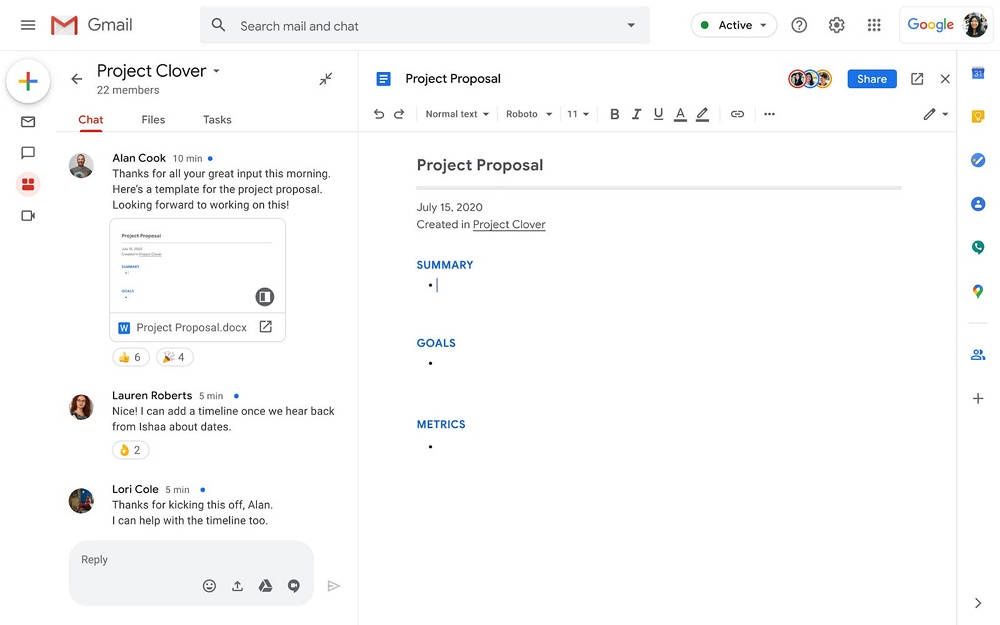Toggle the thumbs up reaction with 6
This screenshot has width=1000, height=625.
click(131, 357)
